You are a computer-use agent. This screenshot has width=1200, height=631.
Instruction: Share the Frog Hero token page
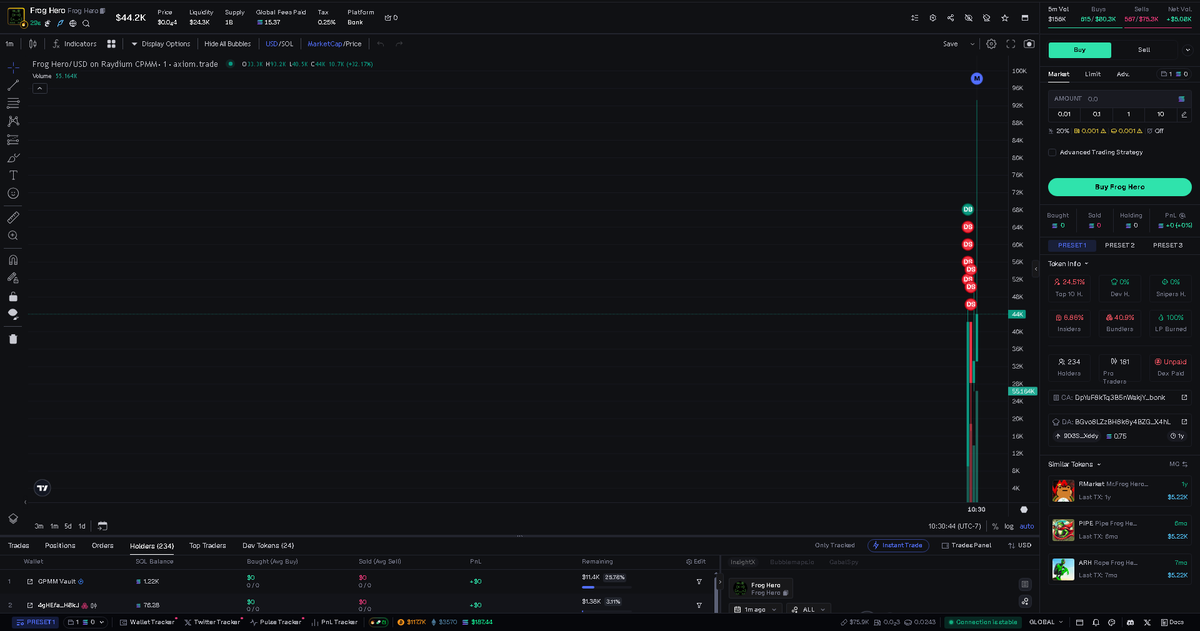pyautogui.click(x=951, y=18)
